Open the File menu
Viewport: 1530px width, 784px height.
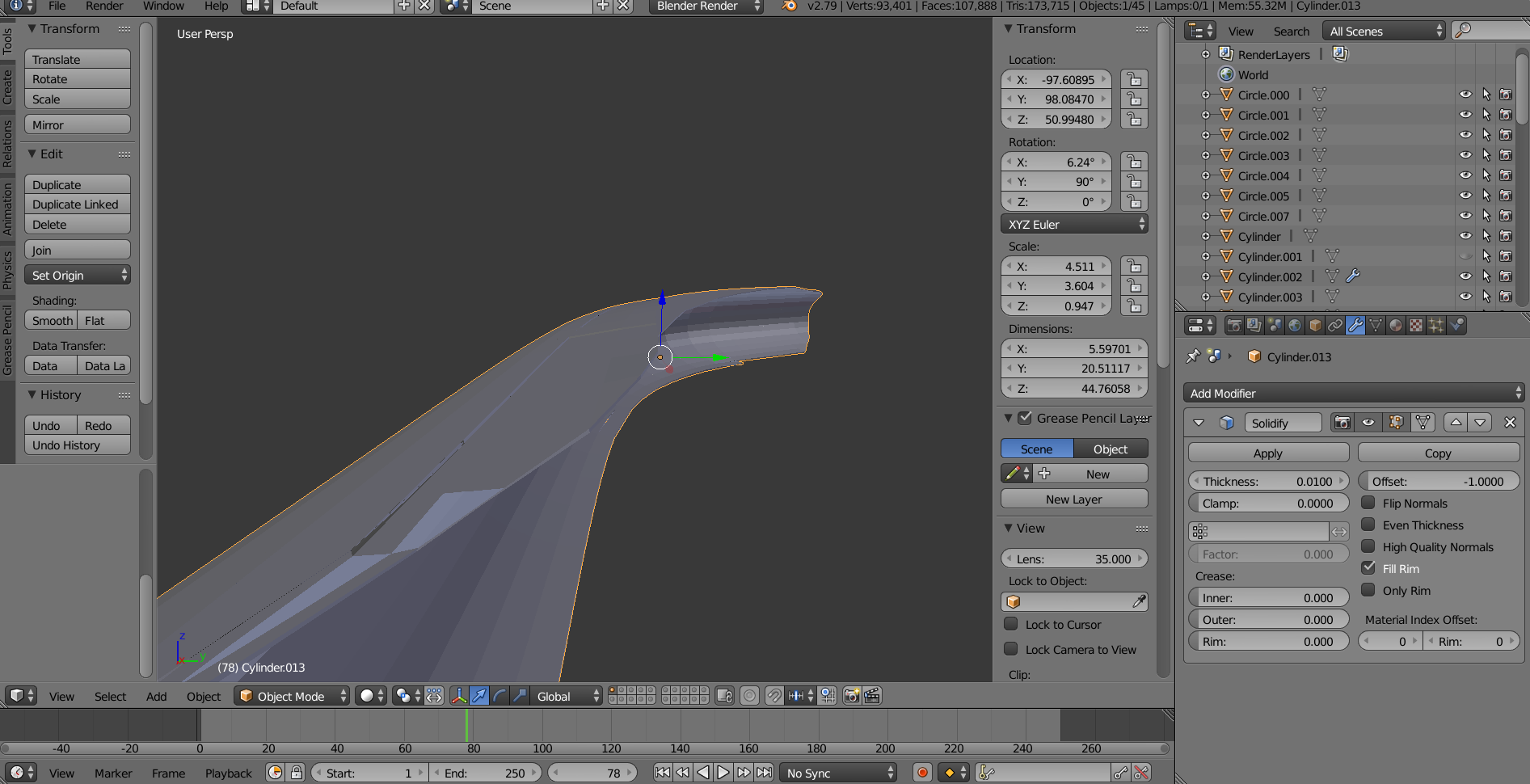[x=57, y=6]
